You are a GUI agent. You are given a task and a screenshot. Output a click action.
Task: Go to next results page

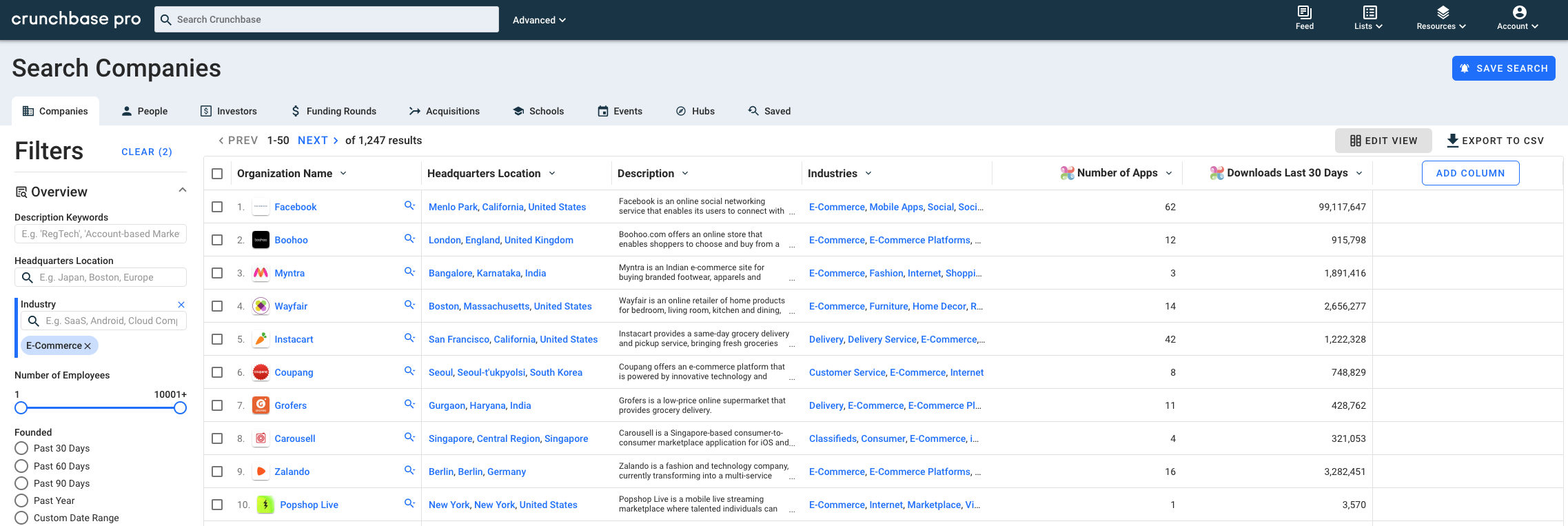[318, 141]
